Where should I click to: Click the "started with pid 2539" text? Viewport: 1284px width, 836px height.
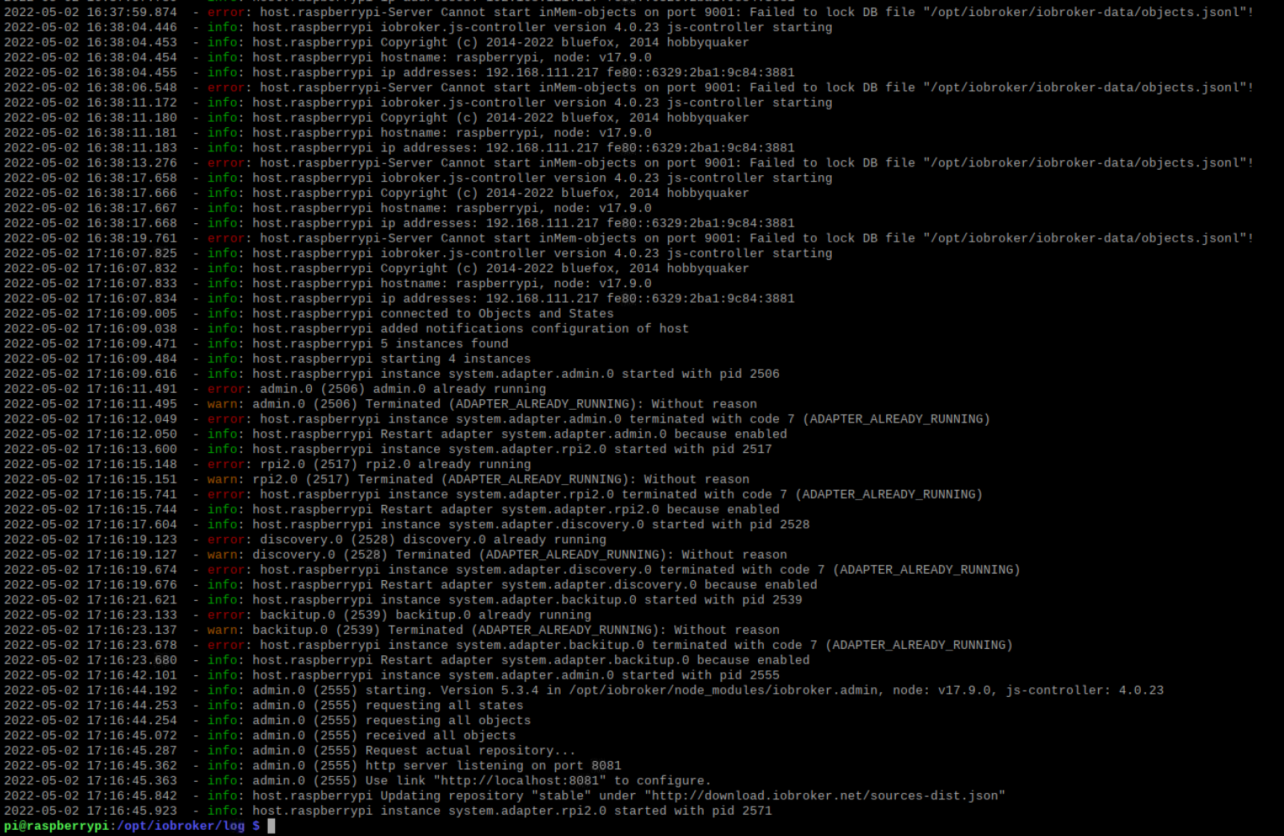click(723, 600)
